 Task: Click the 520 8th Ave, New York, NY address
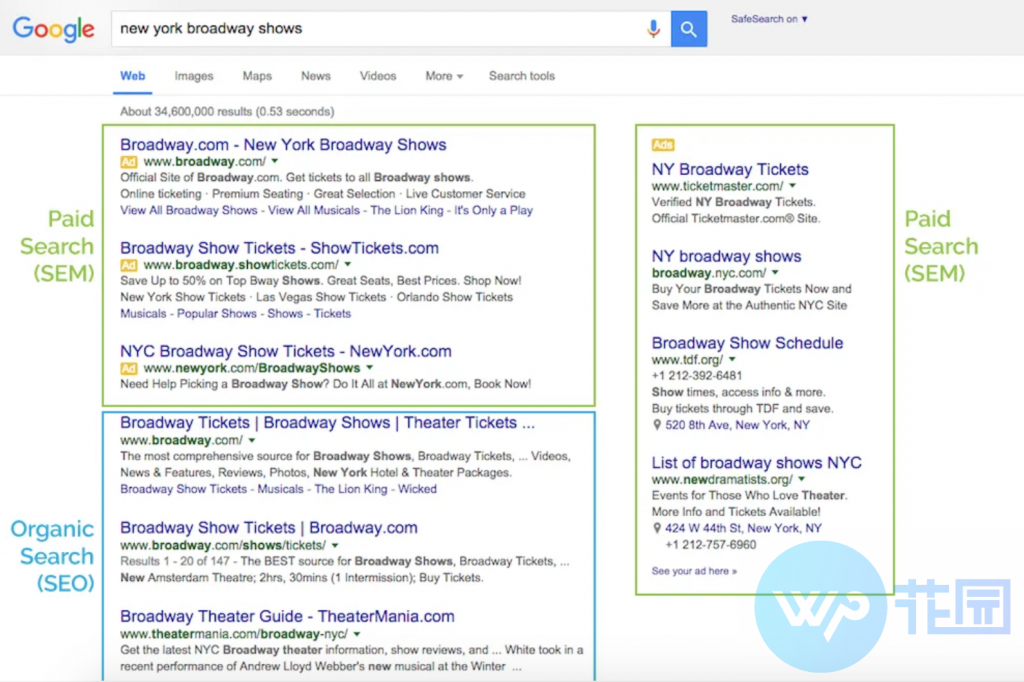point(737,425)
